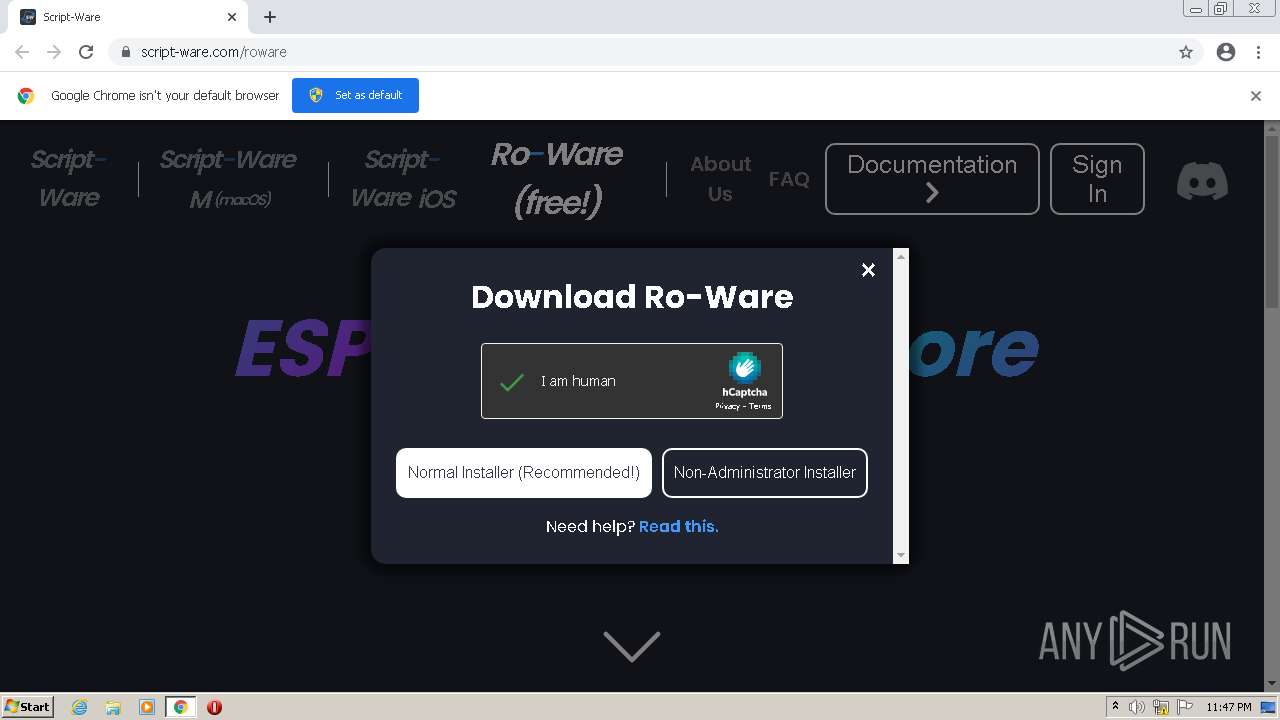Bookmark this page with the star icon

[1186, 52]
